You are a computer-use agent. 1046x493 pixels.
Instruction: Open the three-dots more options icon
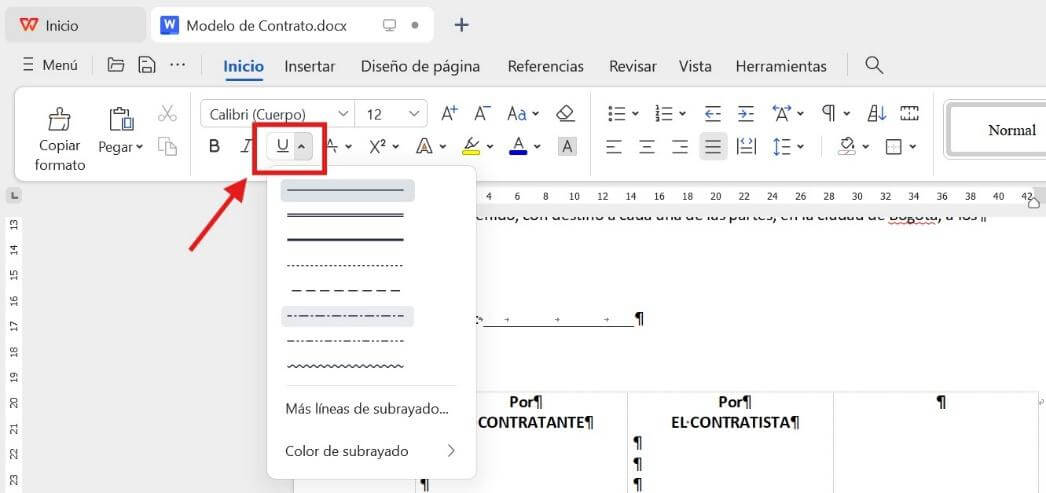[x=177, y=65]
